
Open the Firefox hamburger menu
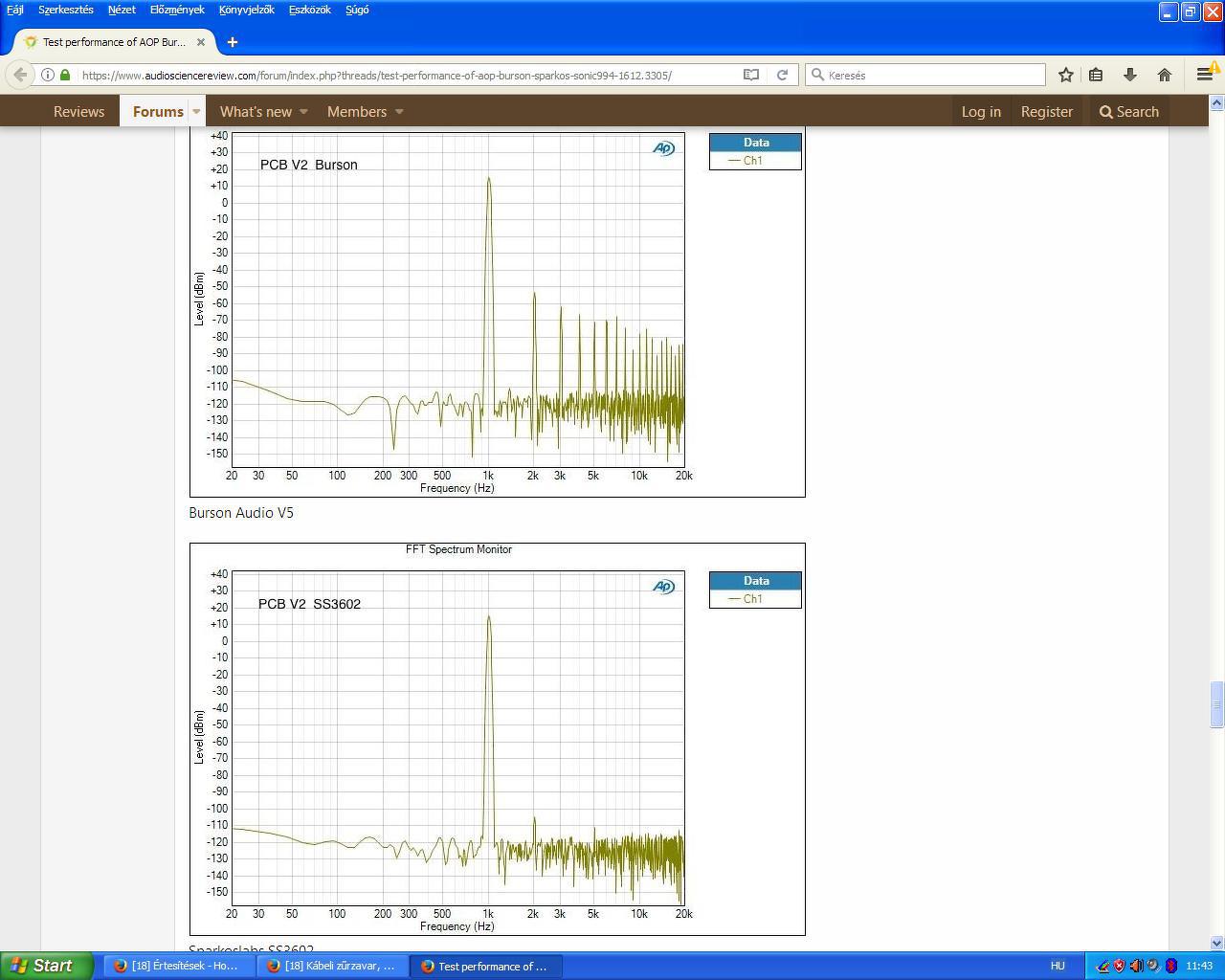pyautogui.click(x=1205, y=75)
